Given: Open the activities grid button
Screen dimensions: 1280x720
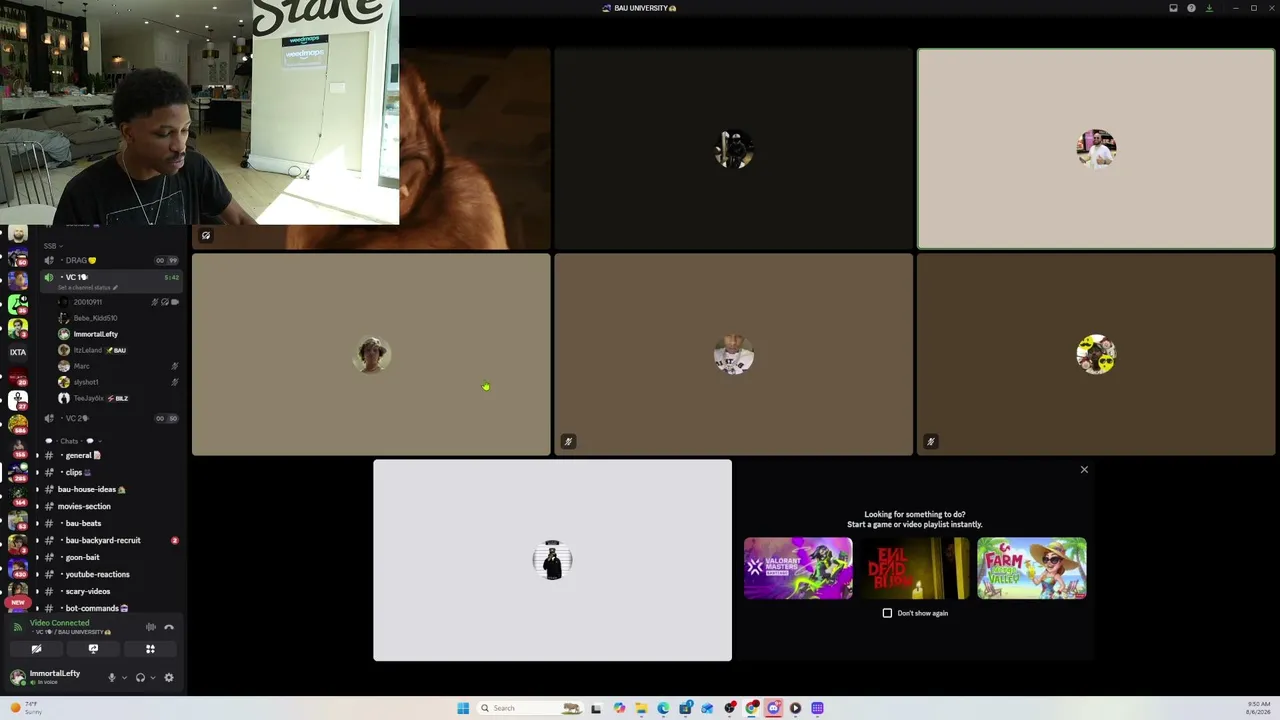Looking at the screenshot, I should coord(150,649).
